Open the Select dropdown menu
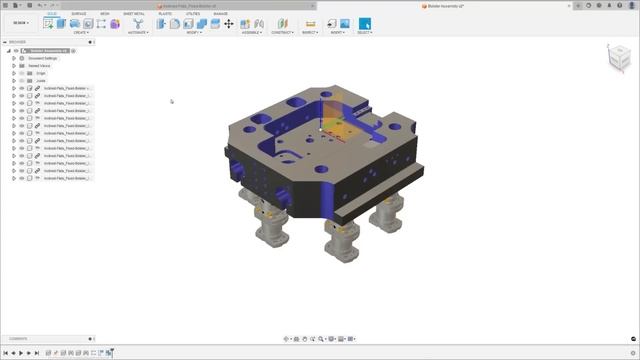Viewport: 640px width, 360px height. pos(365,32)
